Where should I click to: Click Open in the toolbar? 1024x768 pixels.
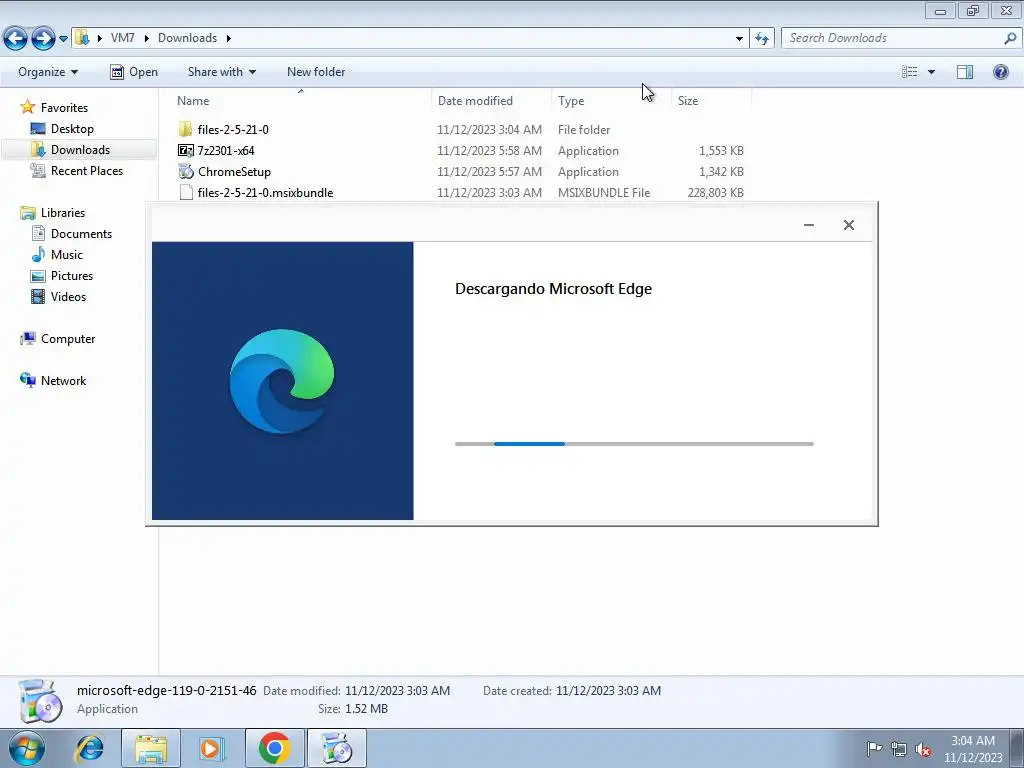click(x=134, y=72)
